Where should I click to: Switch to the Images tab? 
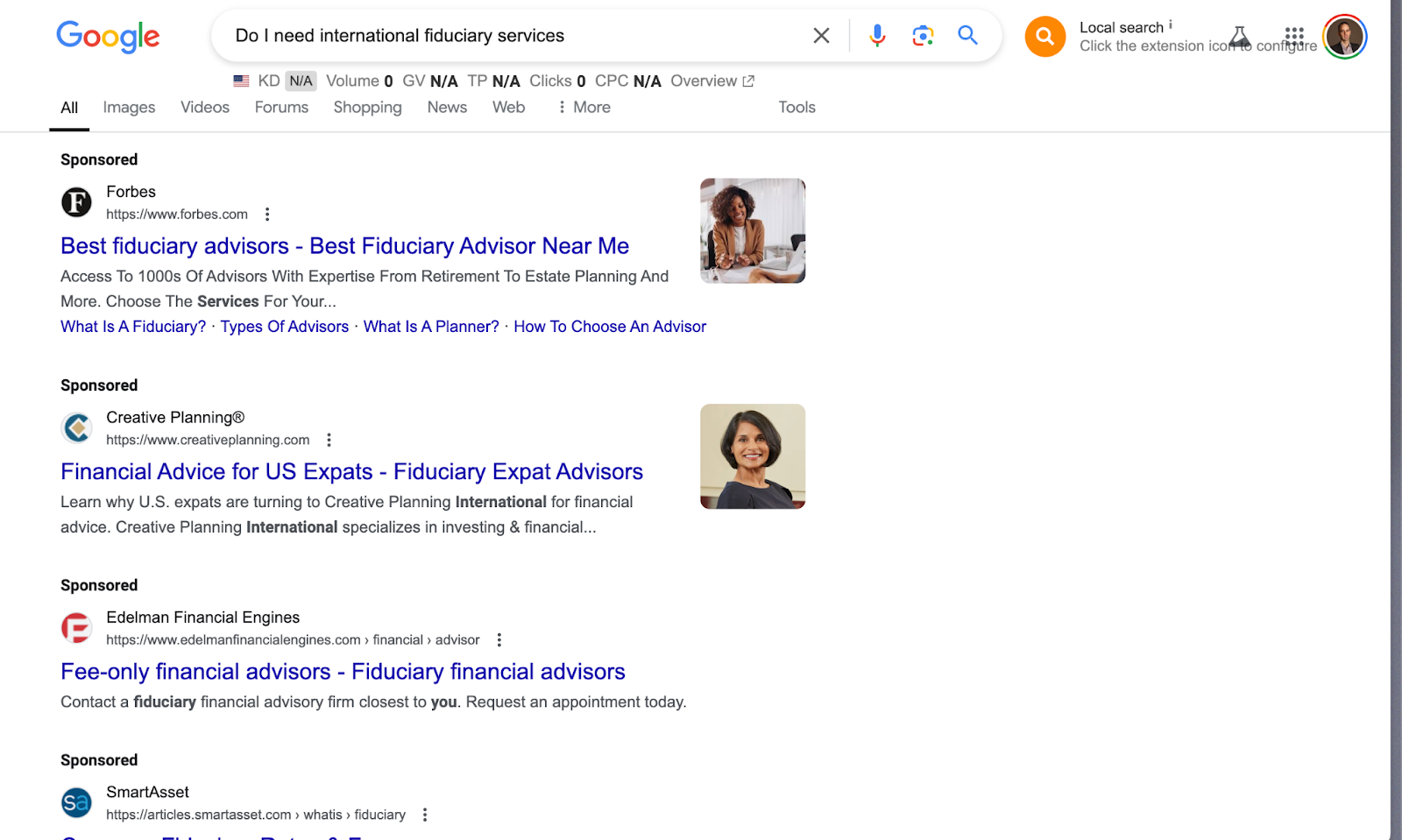[x=129, y=107]
